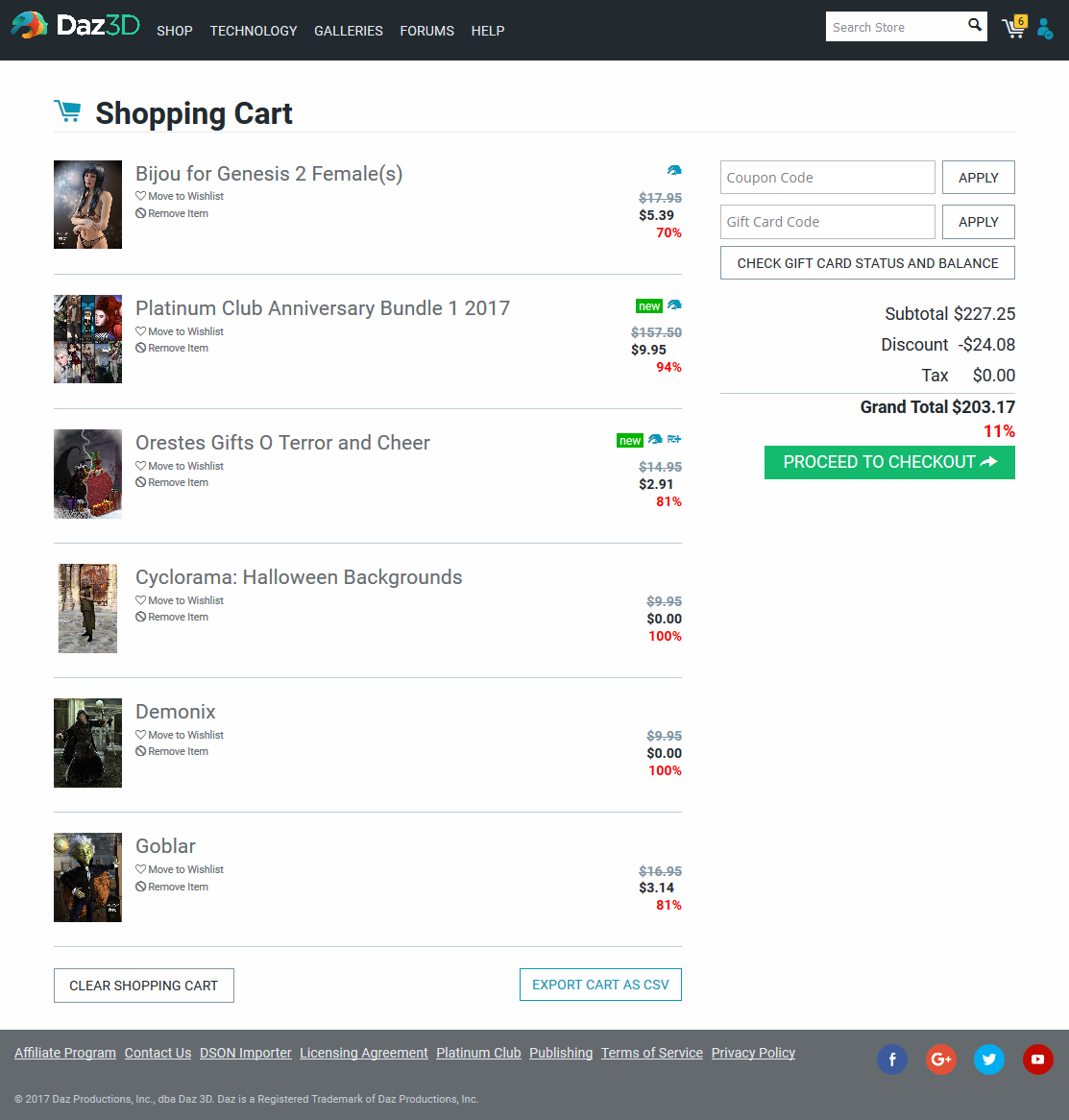Screen dimensions: 1069x1120
Task: Open Goblar product title
Action: (165, 845)
